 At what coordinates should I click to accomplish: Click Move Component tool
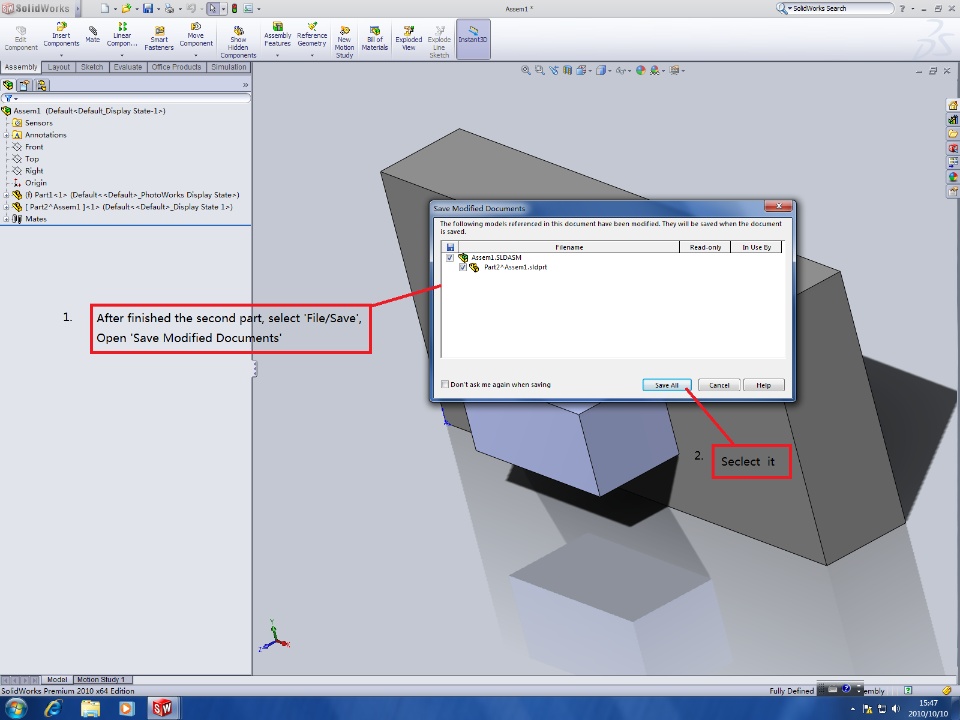pyautogui.click(x=196, y=35)
